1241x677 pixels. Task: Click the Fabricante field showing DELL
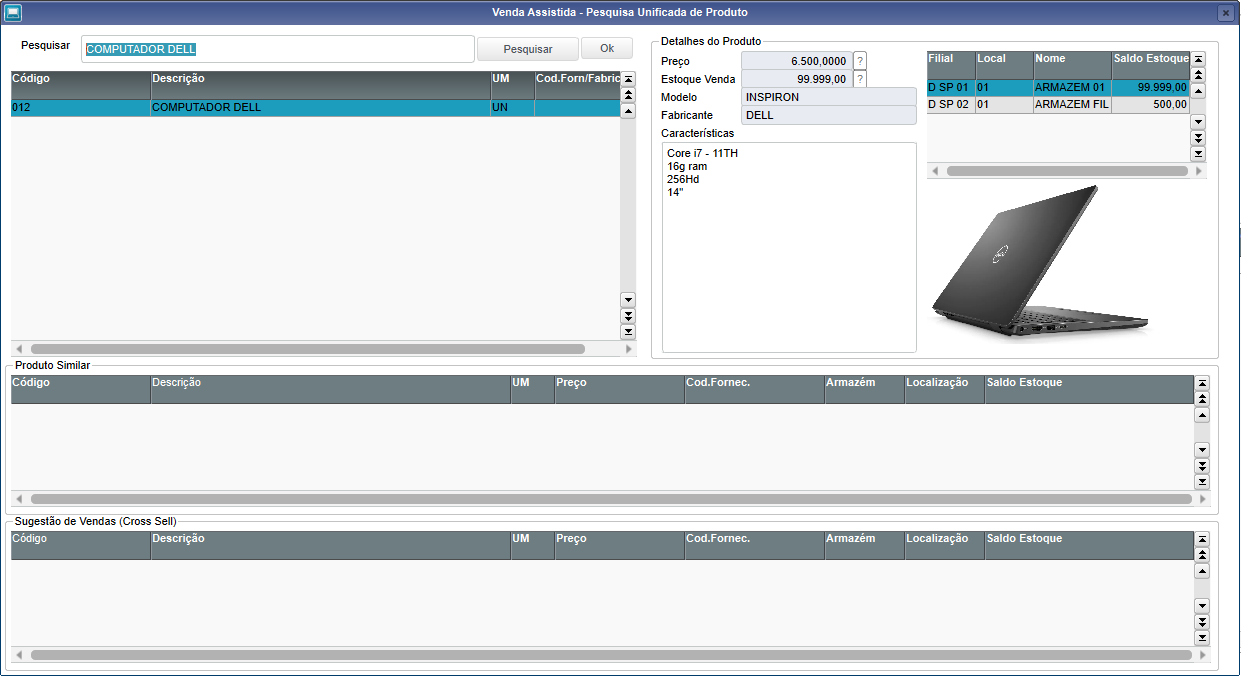point(829,115)
